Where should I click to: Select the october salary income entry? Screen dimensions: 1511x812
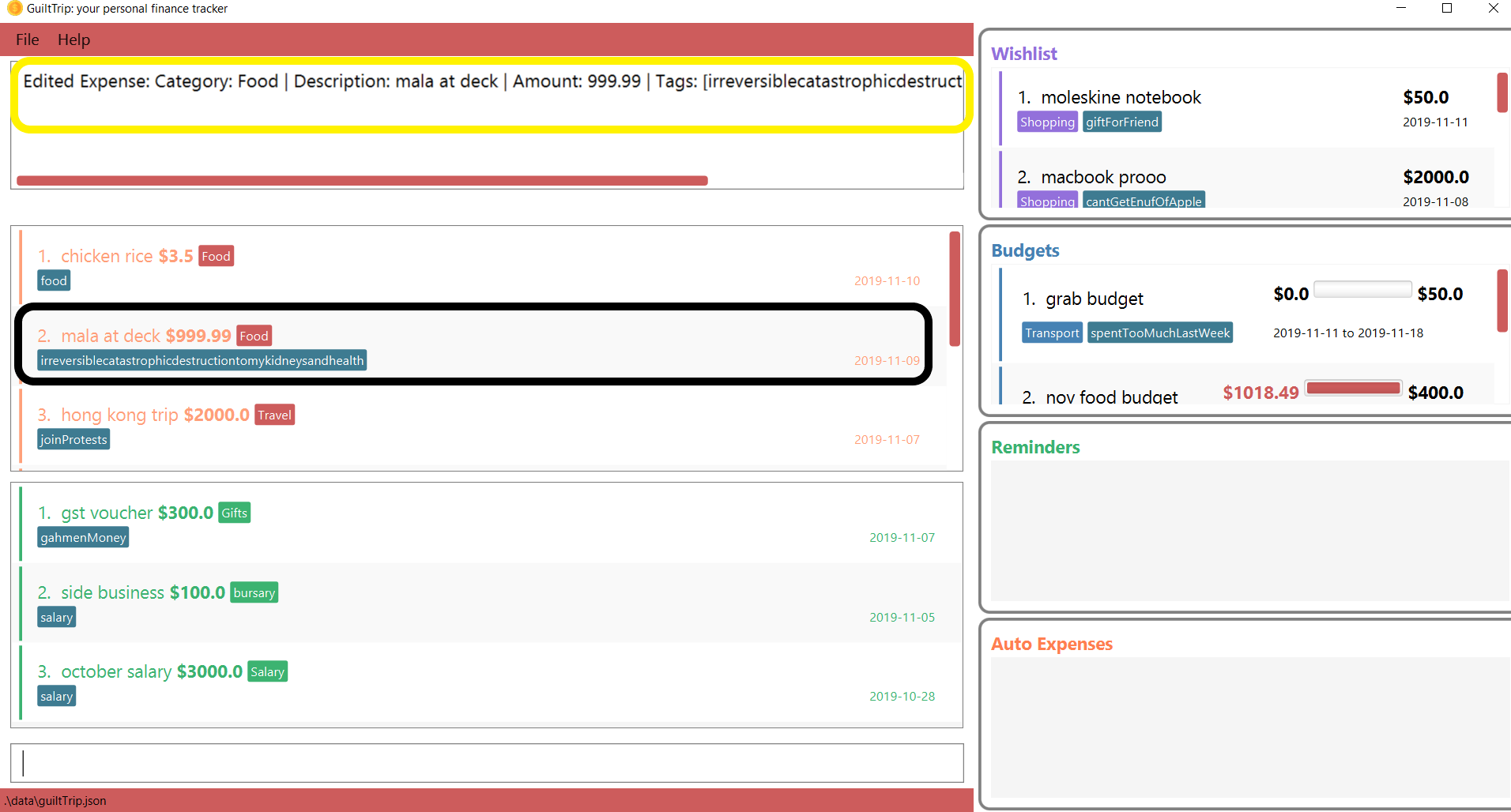point(490,682)
